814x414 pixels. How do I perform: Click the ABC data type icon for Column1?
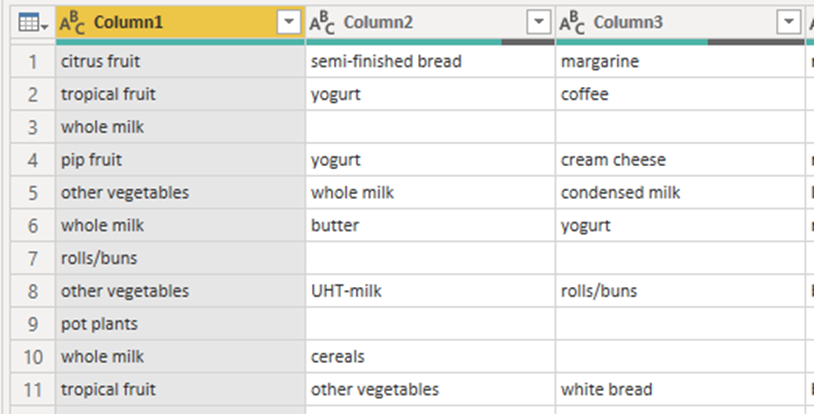[71, 21]
